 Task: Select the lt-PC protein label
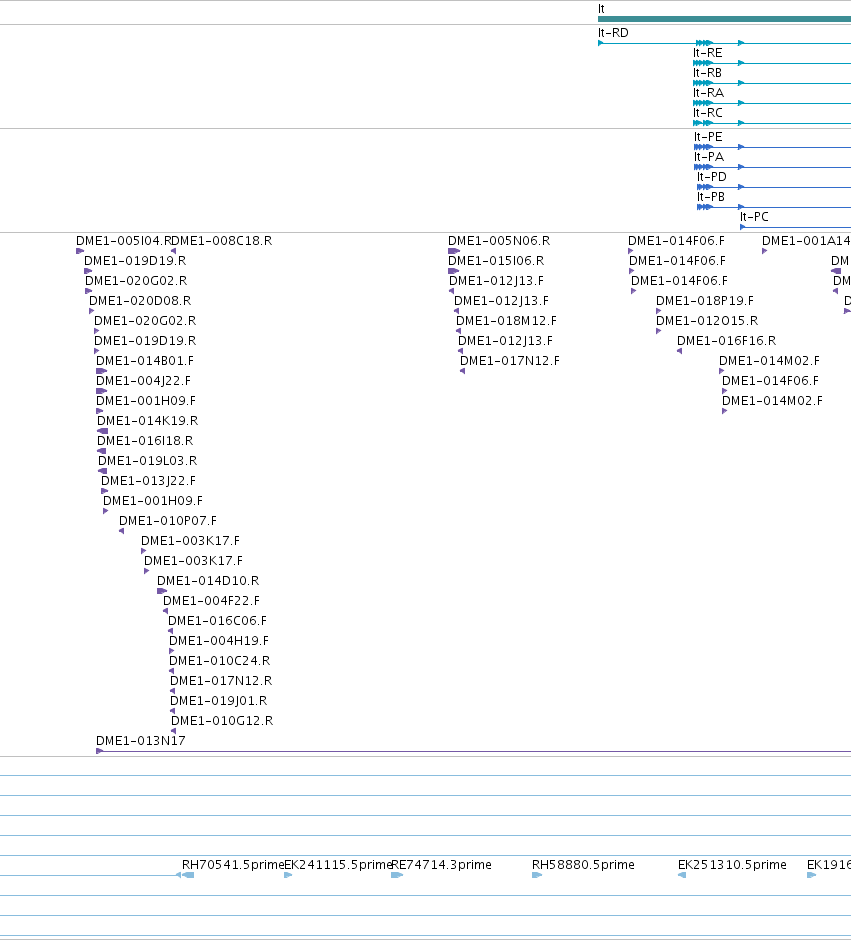pos(755,216)
